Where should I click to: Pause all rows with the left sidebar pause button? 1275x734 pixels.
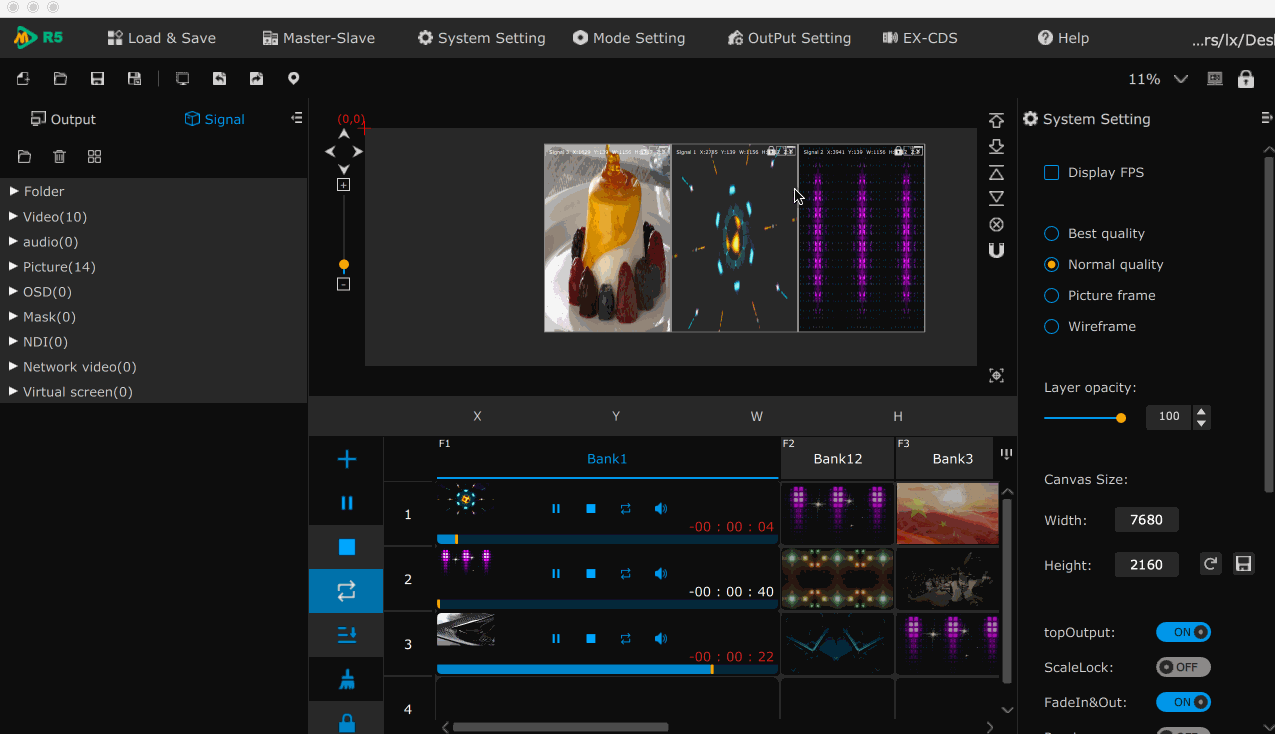(x=346, y=503)
